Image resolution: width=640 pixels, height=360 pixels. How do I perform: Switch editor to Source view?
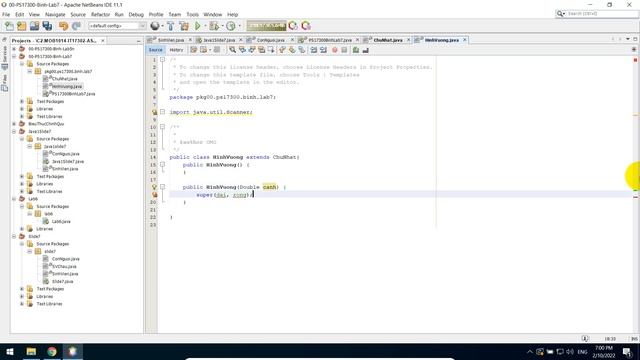[155, 50]
